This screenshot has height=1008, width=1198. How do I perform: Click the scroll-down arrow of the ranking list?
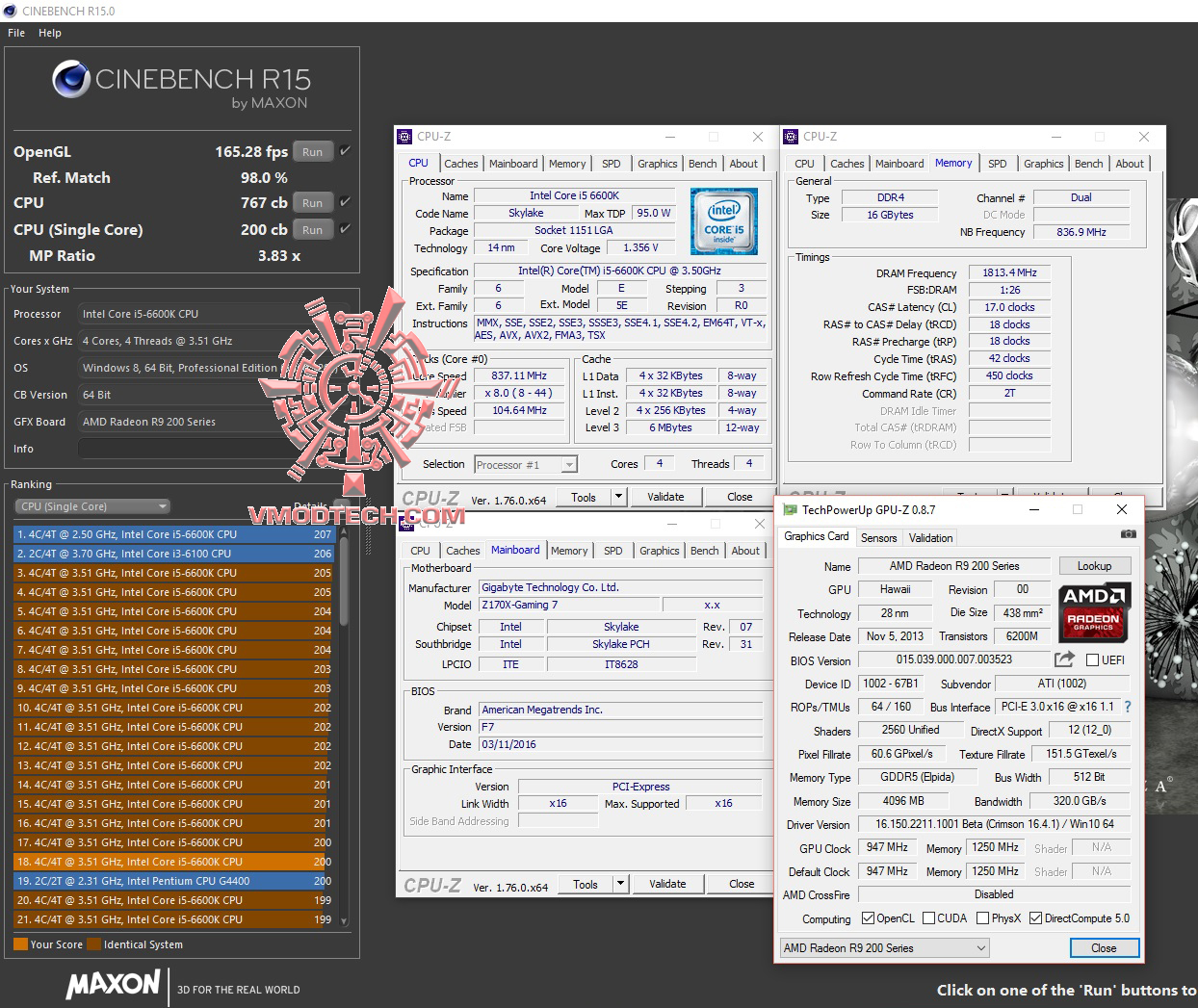pyautogui.click(x=344, y=921)
